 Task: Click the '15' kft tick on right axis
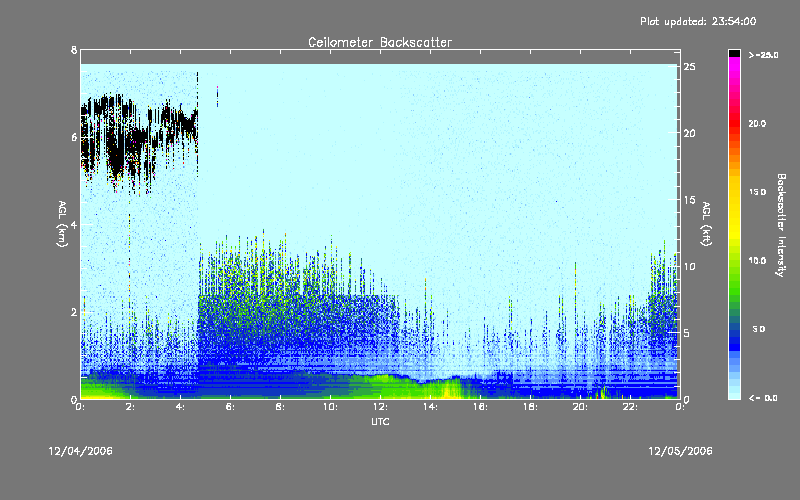[x=689, y=200]
